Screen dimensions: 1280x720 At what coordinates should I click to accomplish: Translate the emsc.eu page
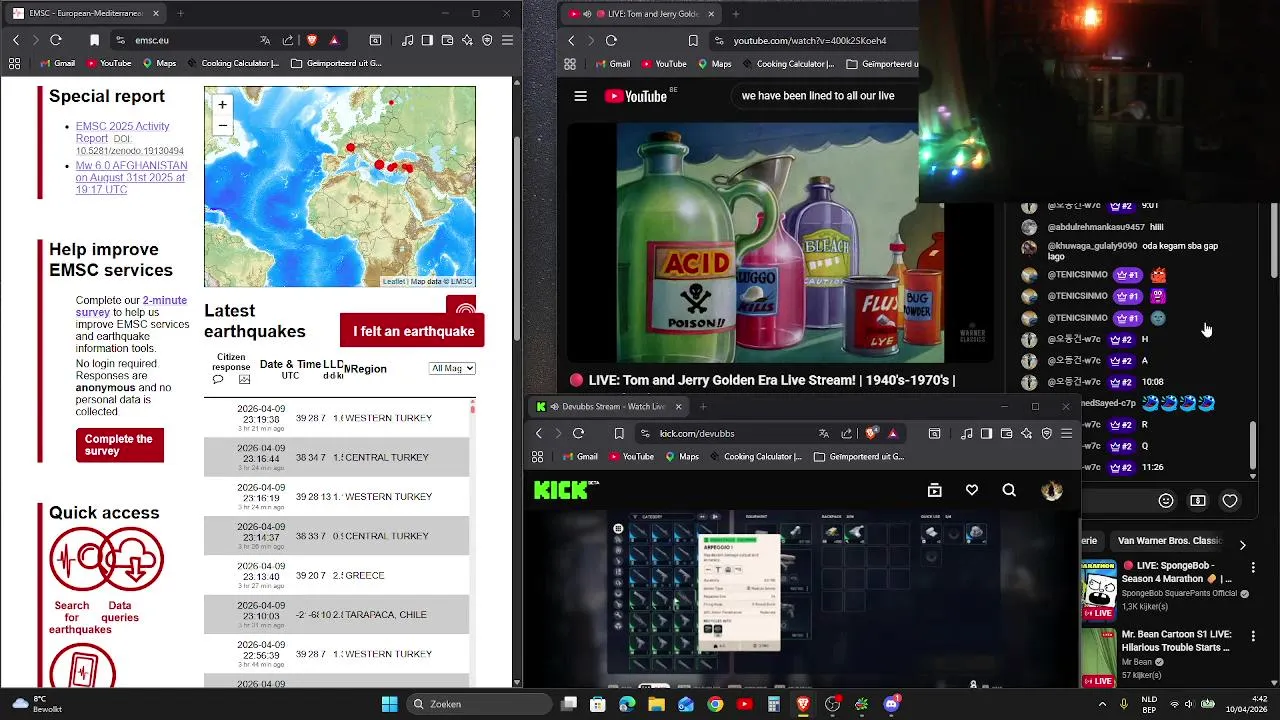tap(265, 40)
